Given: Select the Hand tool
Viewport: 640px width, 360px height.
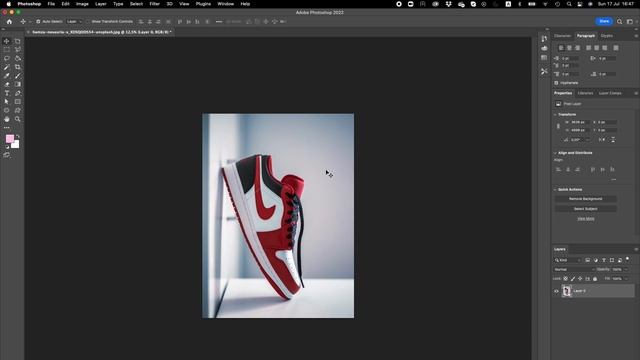Looking at the screenshot, I should coord(7,119).
